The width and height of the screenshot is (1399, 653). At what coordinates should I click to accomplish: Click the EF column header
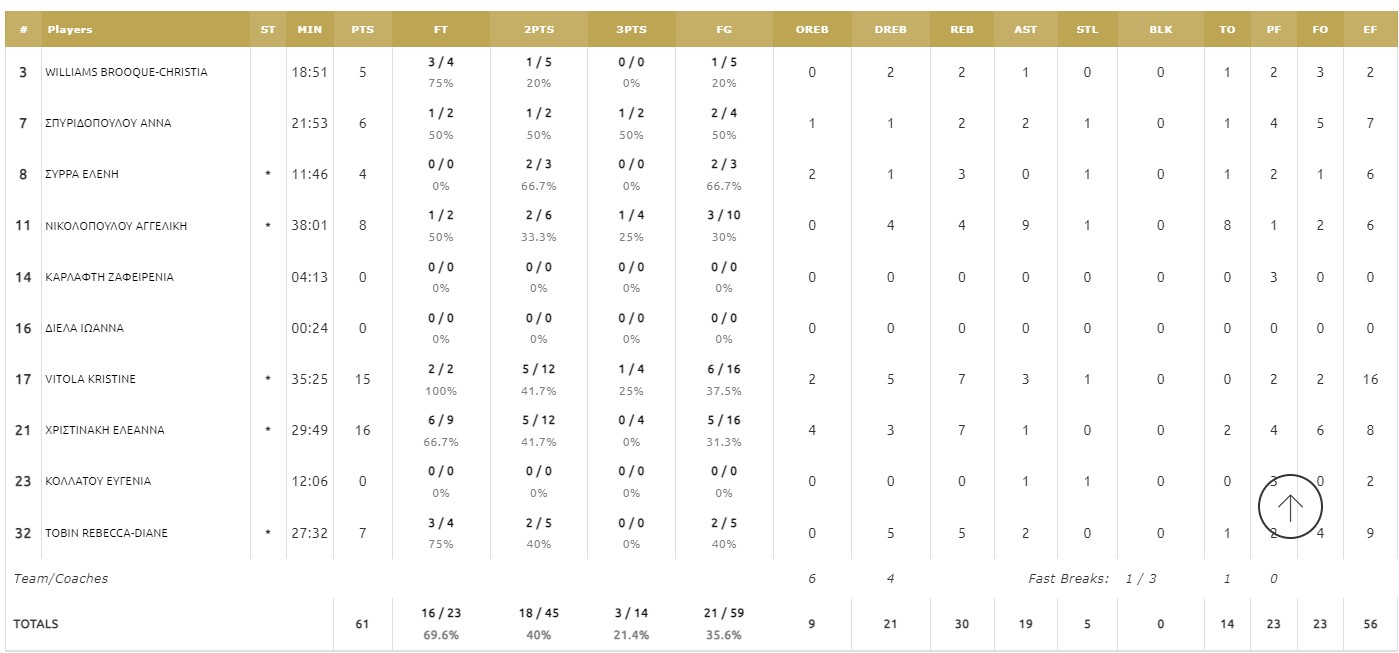pos(1370,30)
